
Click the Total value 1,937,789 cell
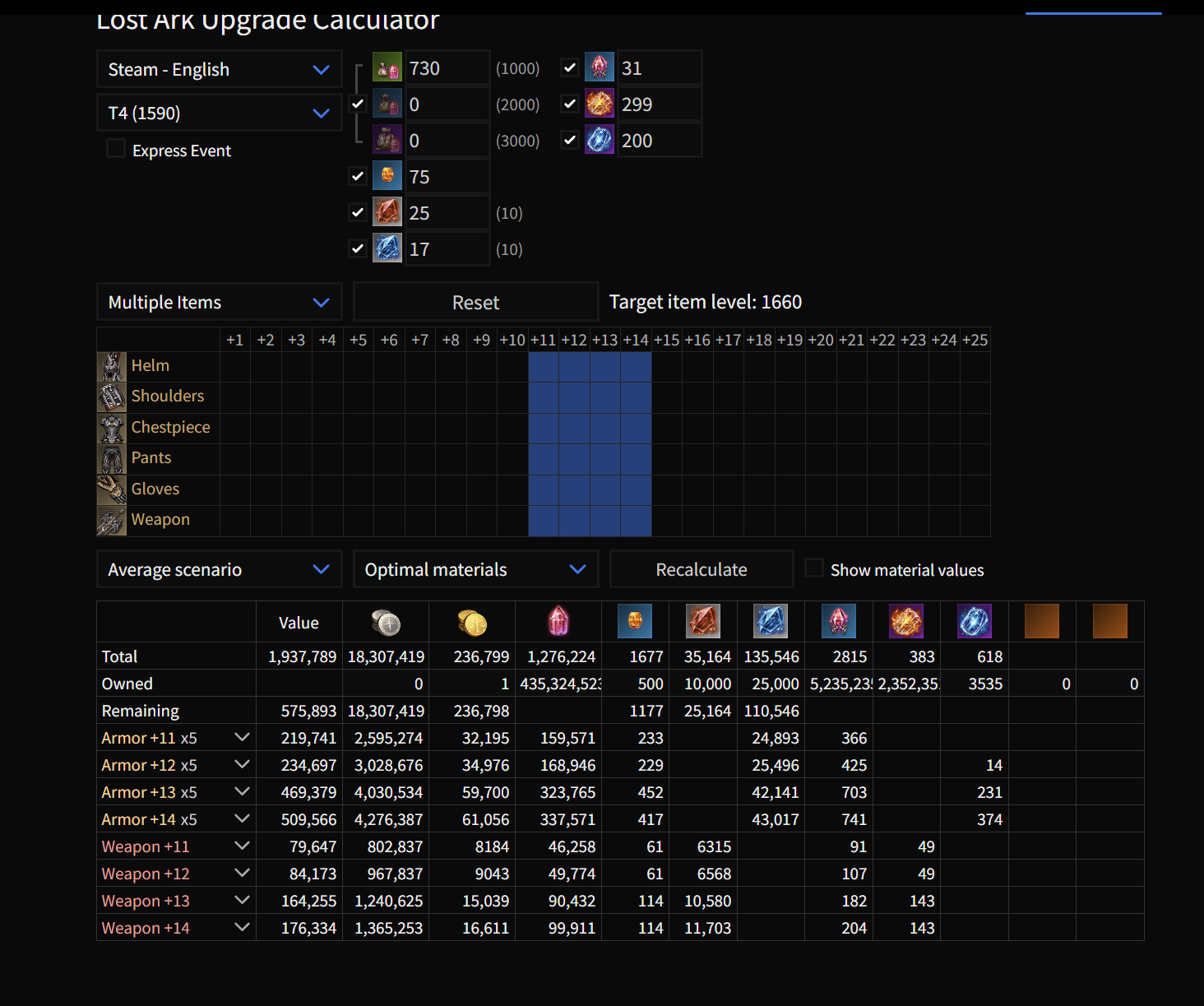(x=299, y=656)
